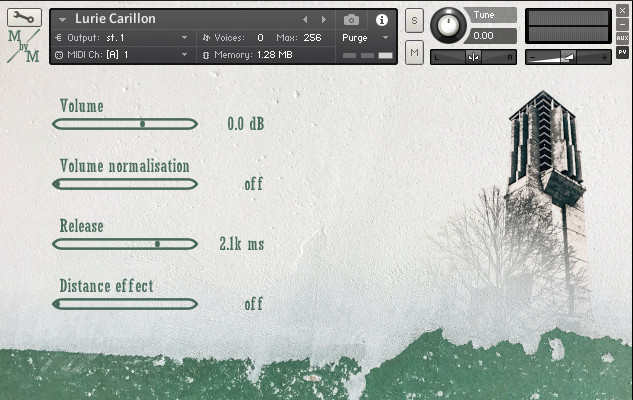Open the Output st. 1 dropdown

click(x=184, y=38)
